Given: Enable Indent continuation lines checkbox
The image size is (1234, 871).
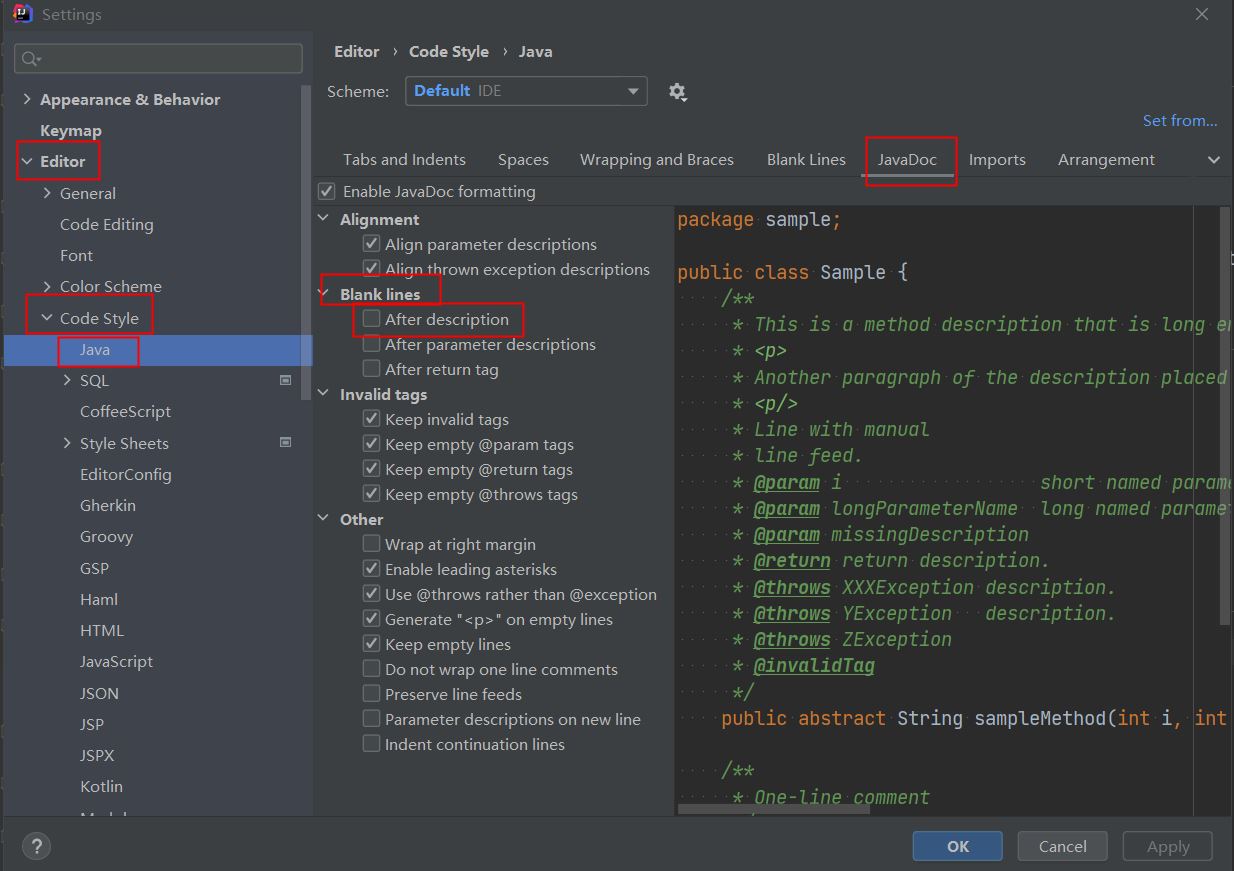Looking at the screenshot, I should [372, 744].
